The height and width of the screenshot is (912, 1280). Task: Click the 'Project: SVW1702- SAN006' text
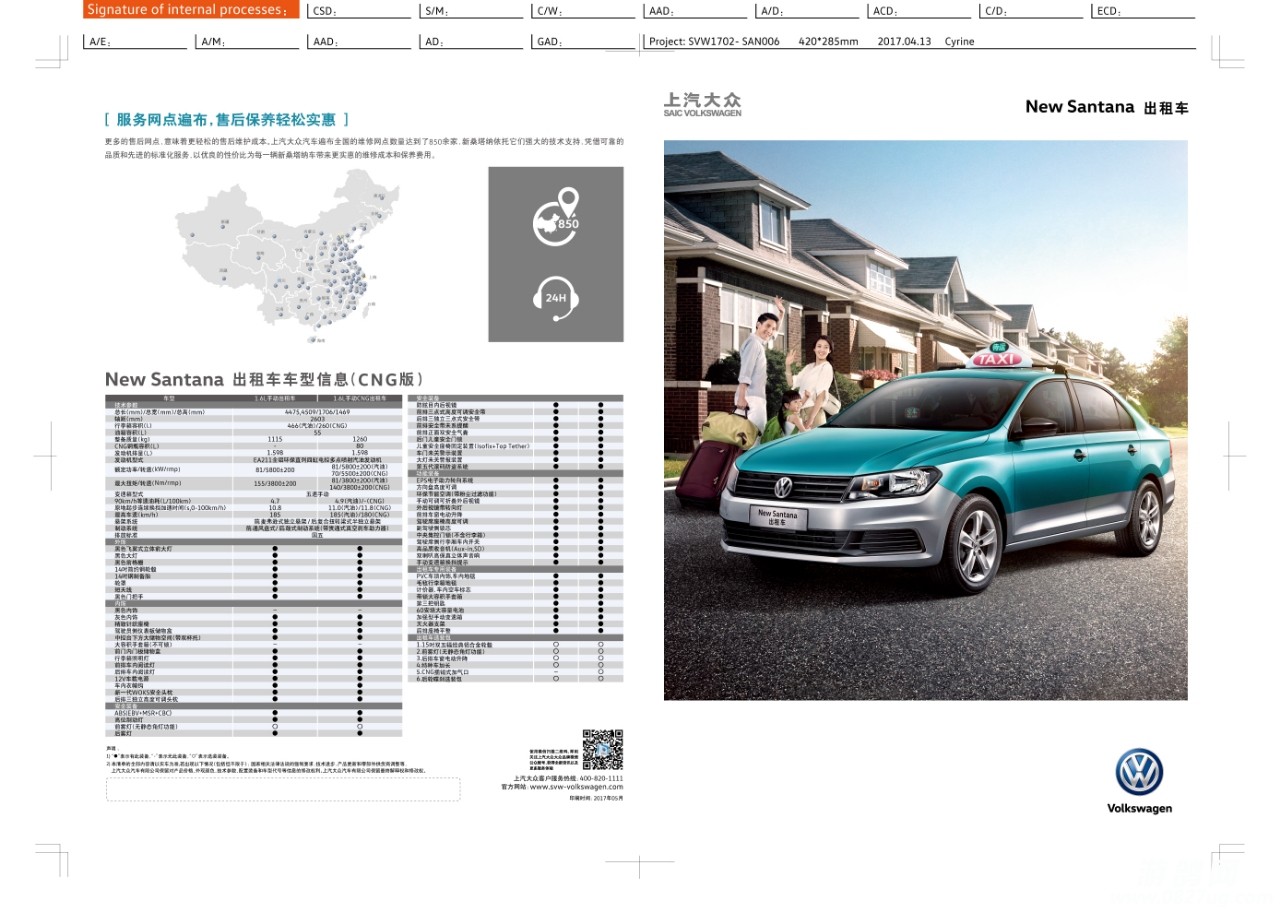tap(714, 42)
